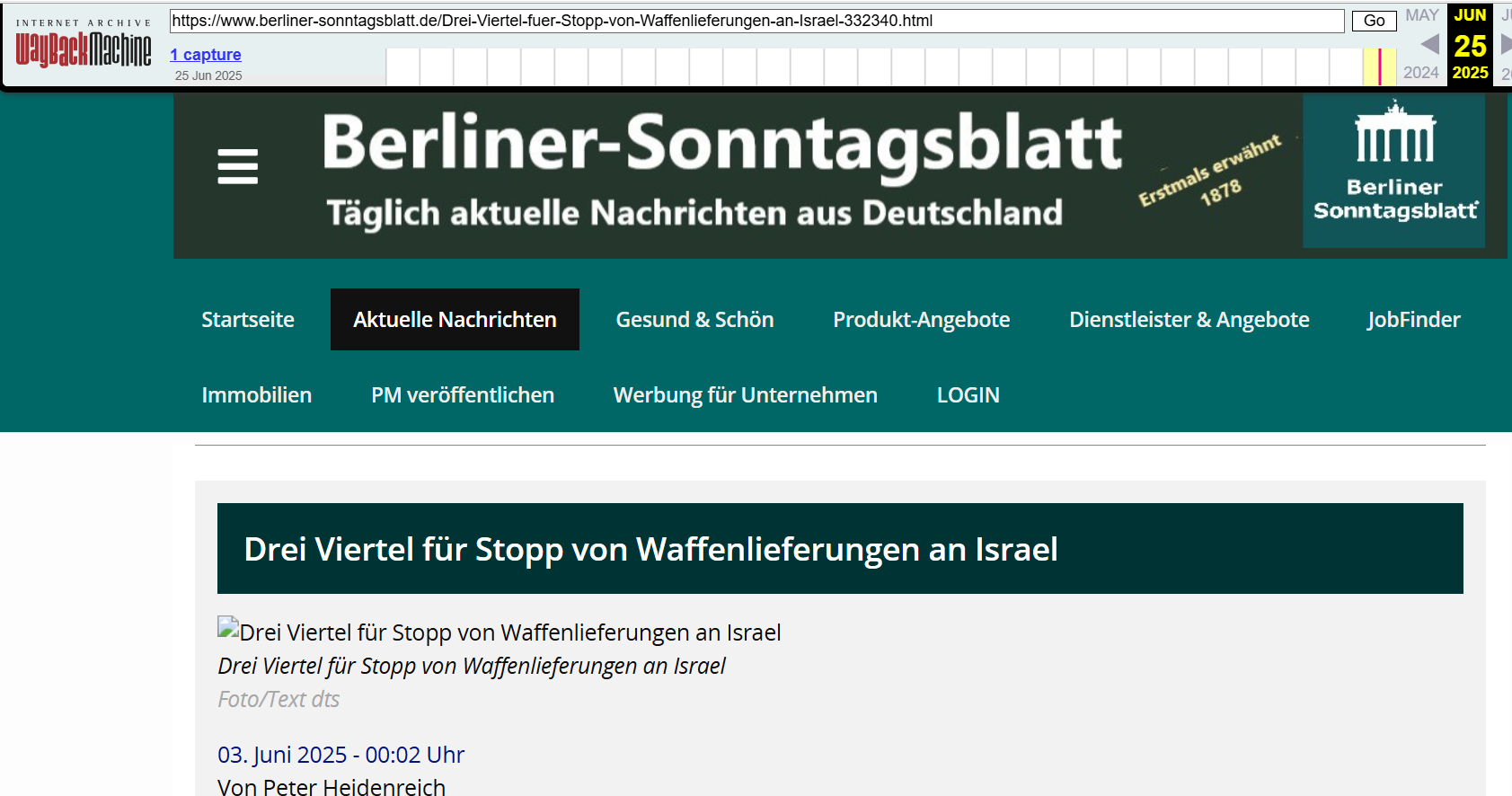The width and height of the screenshot is (1512, 796).
Task: Open Produkt-Angebote menu item
Action: point(922,320)
